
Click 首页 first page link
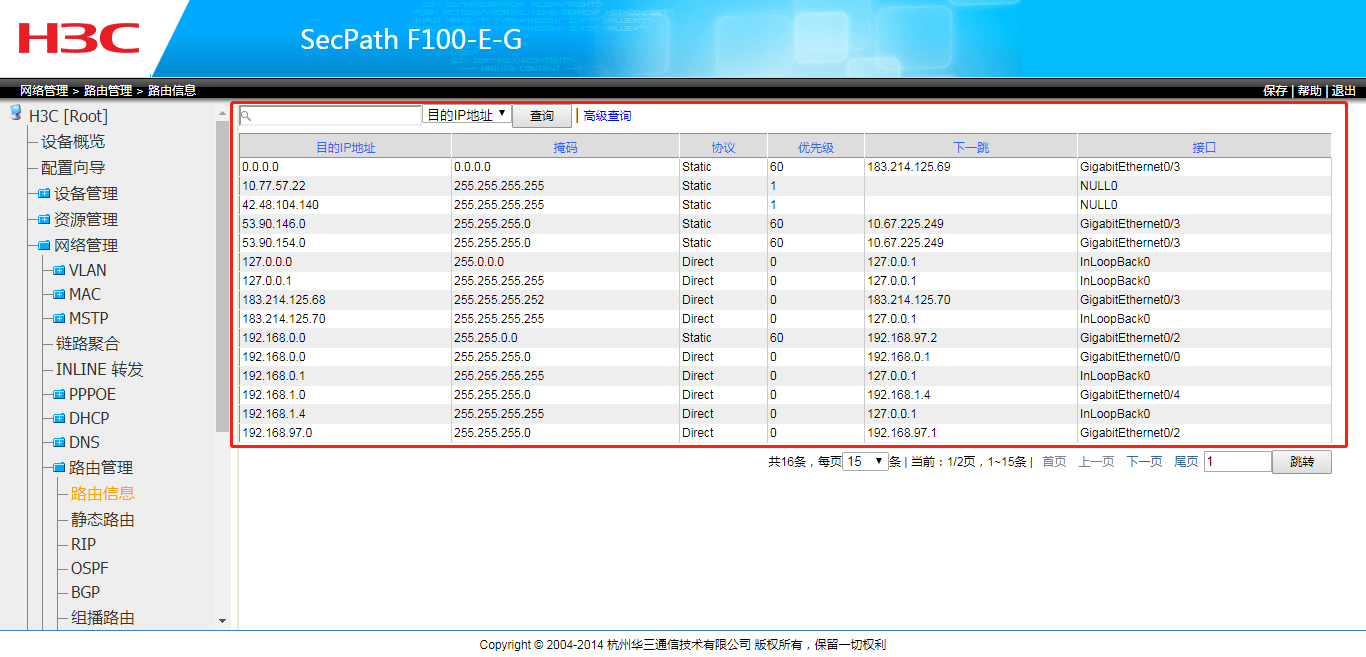1054,462
